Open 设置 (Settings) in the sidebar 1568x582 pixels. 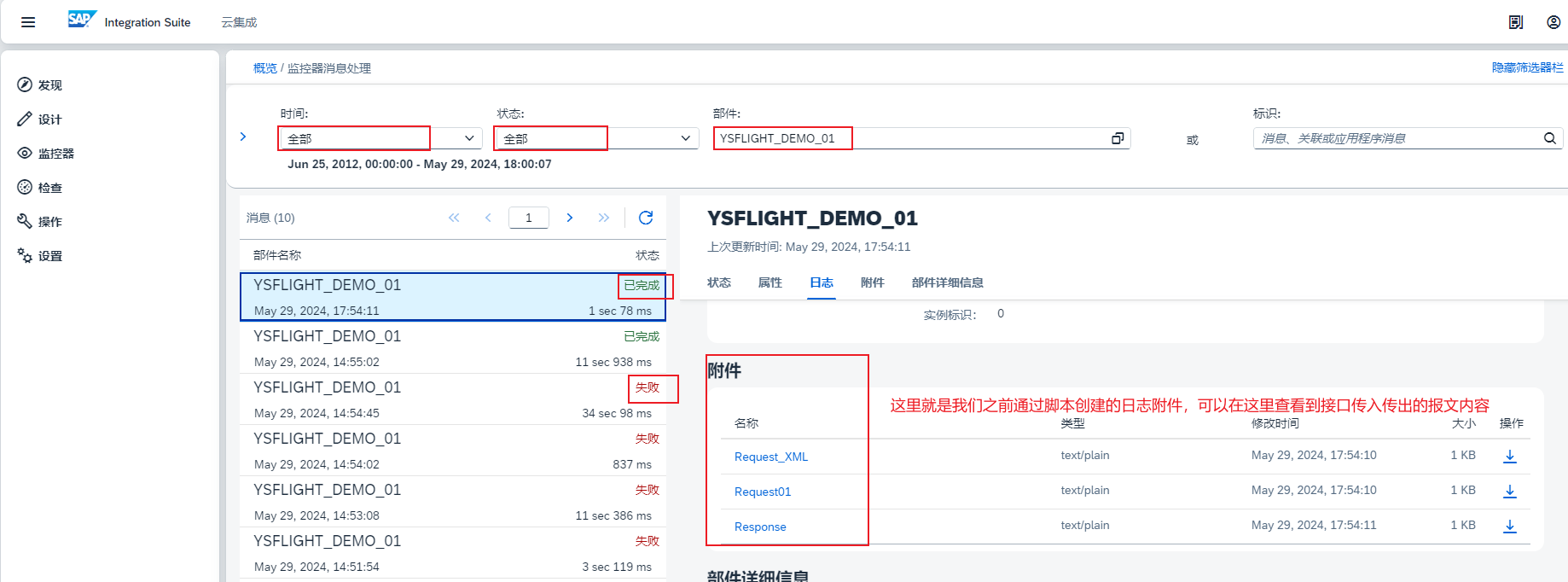click(x=50, y=256)
